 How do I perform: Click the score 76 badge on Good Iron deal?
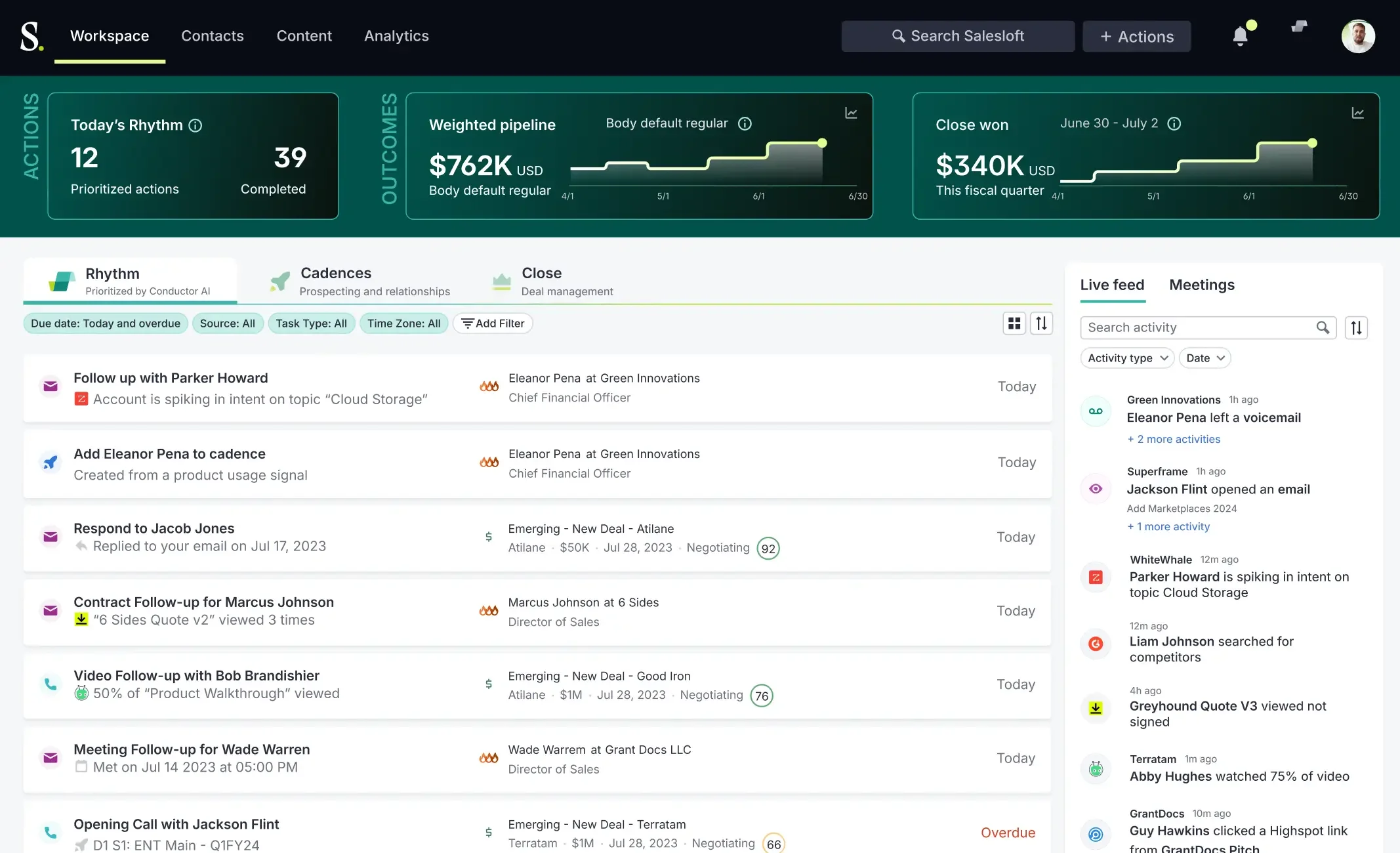tap(762, 696)
